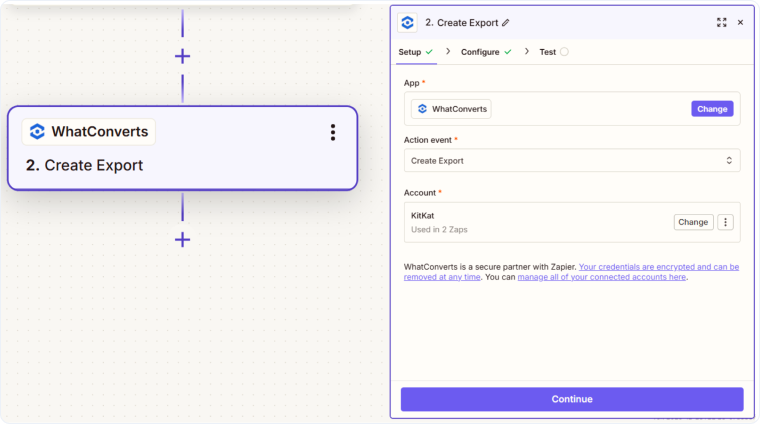Add a step below Create Export
Image resolution: width=760 pixels, height=424 pixels.
click(182, 239)
